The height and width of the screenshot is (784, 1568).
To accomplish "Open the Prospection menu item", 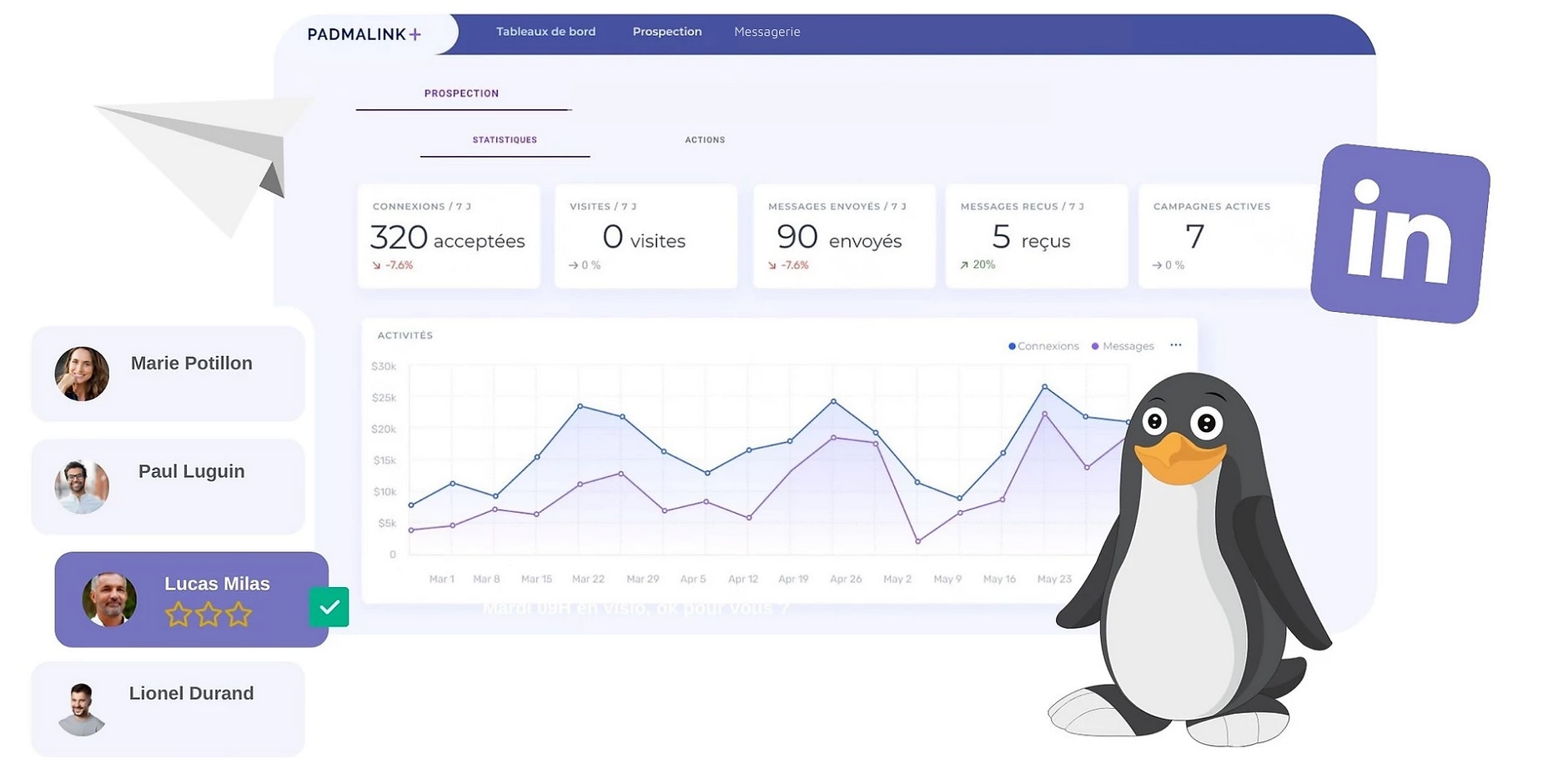I will point(666,32).
